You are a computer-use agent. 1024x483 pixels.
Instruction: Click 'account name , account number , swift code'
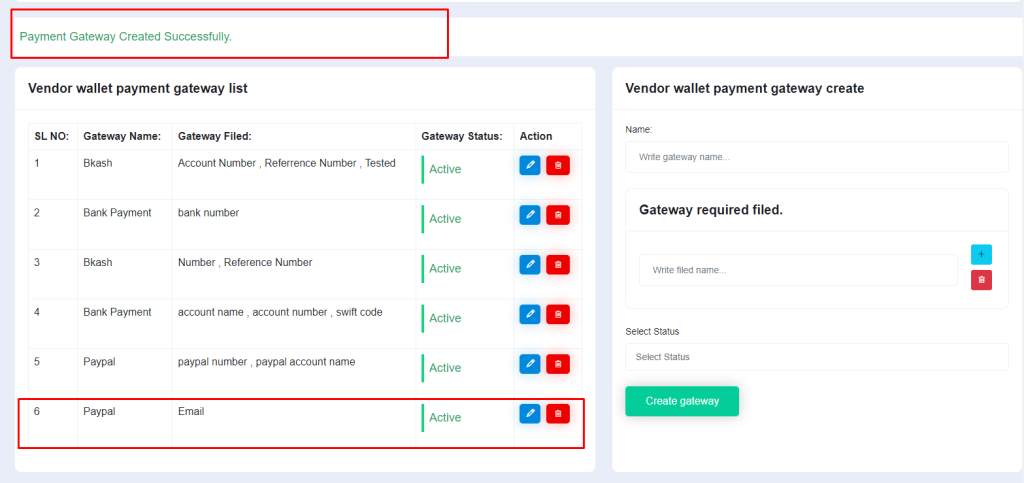(x=280, y=312)
